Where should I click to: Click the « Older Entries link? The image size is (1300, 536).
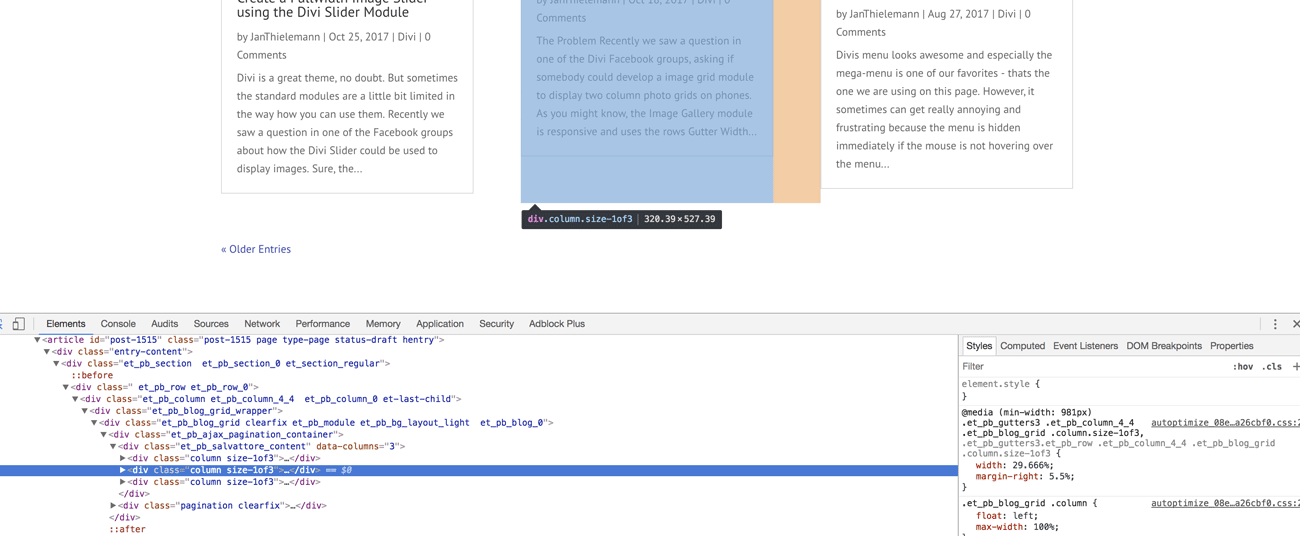[x=256, y=249]
